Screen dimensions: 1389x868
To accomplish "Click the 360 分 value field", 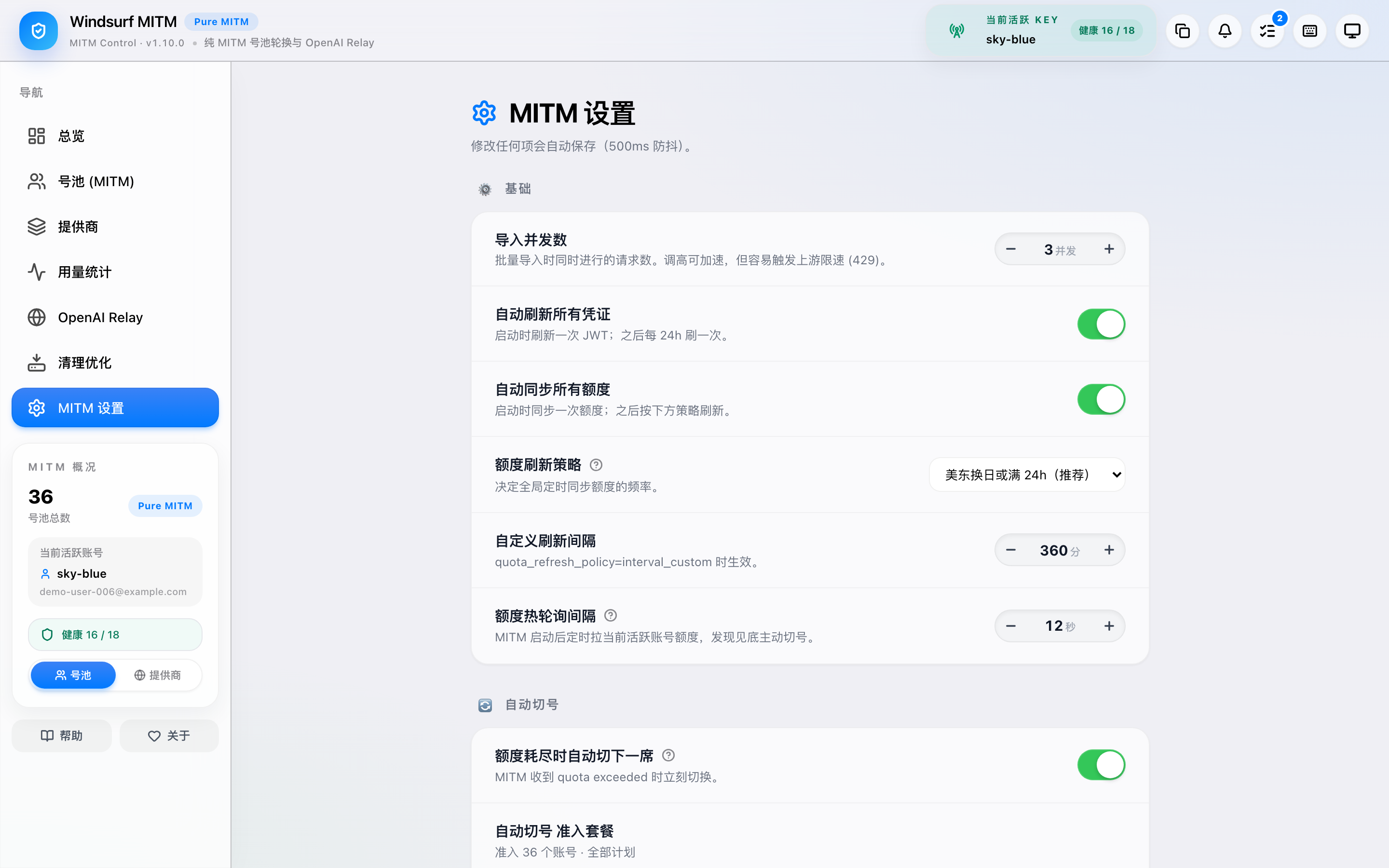I will (1060, 550).
